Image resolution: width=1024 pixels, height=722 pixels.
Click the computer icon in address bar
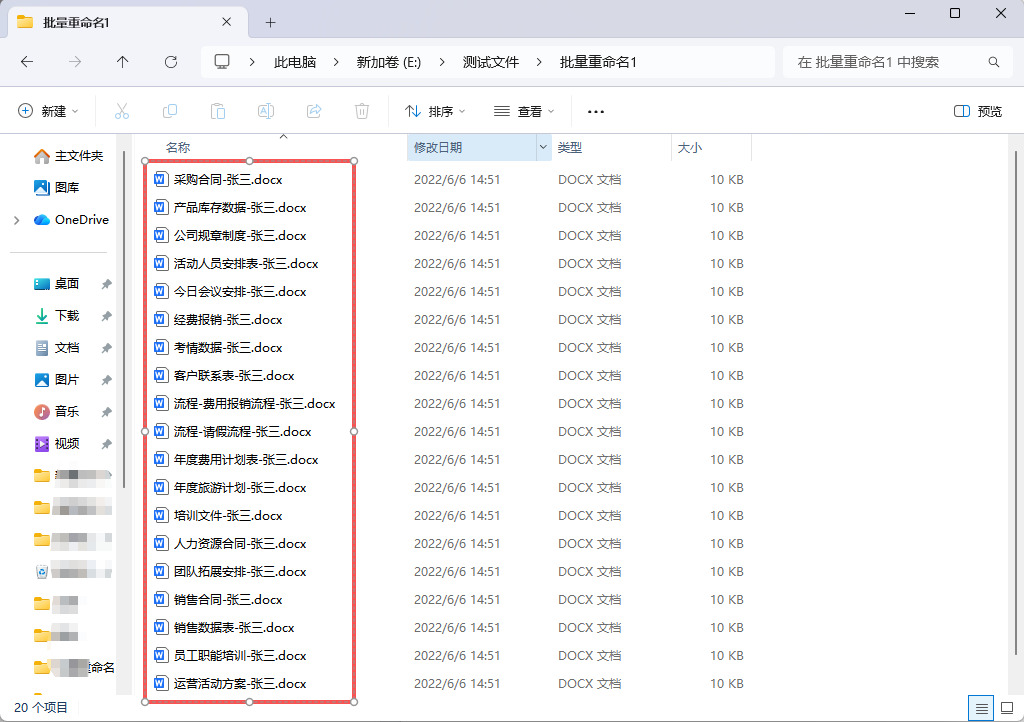click(x=222, y=61)
